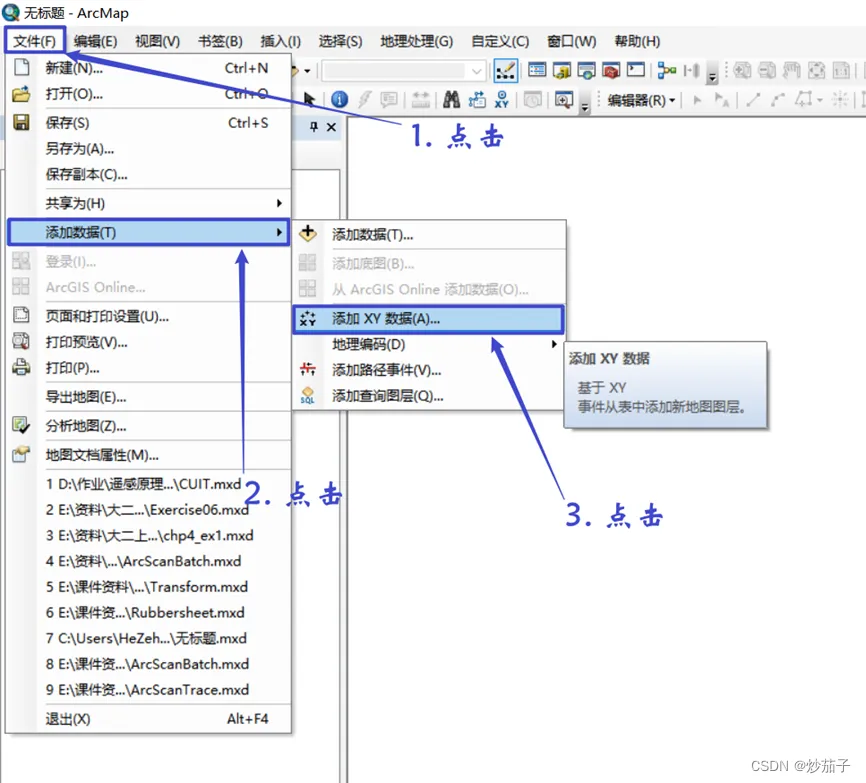Click the Edit tool arrow in the editor toolbar
Screen dimensions: 866x783
tap(697, 100)
